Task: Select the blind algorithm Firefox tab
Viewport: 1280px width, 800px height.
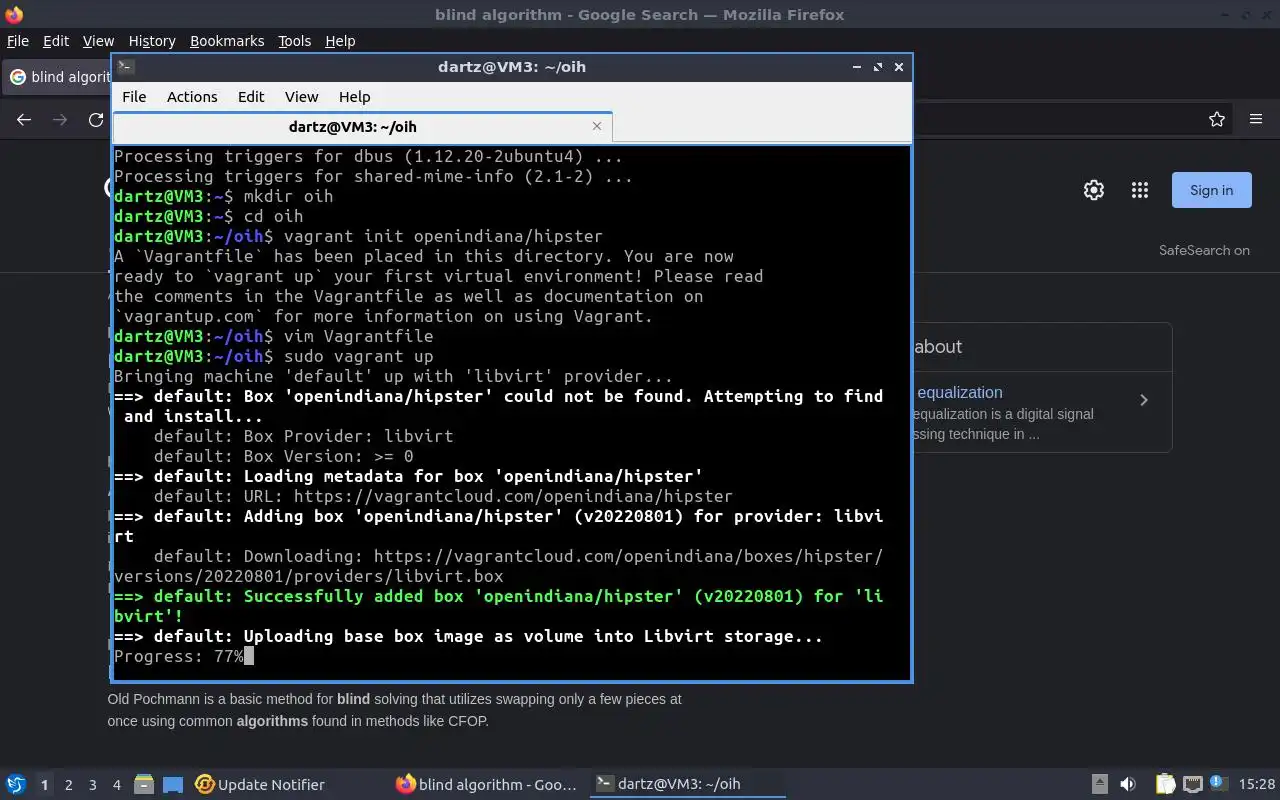Action: click(58, 77)
